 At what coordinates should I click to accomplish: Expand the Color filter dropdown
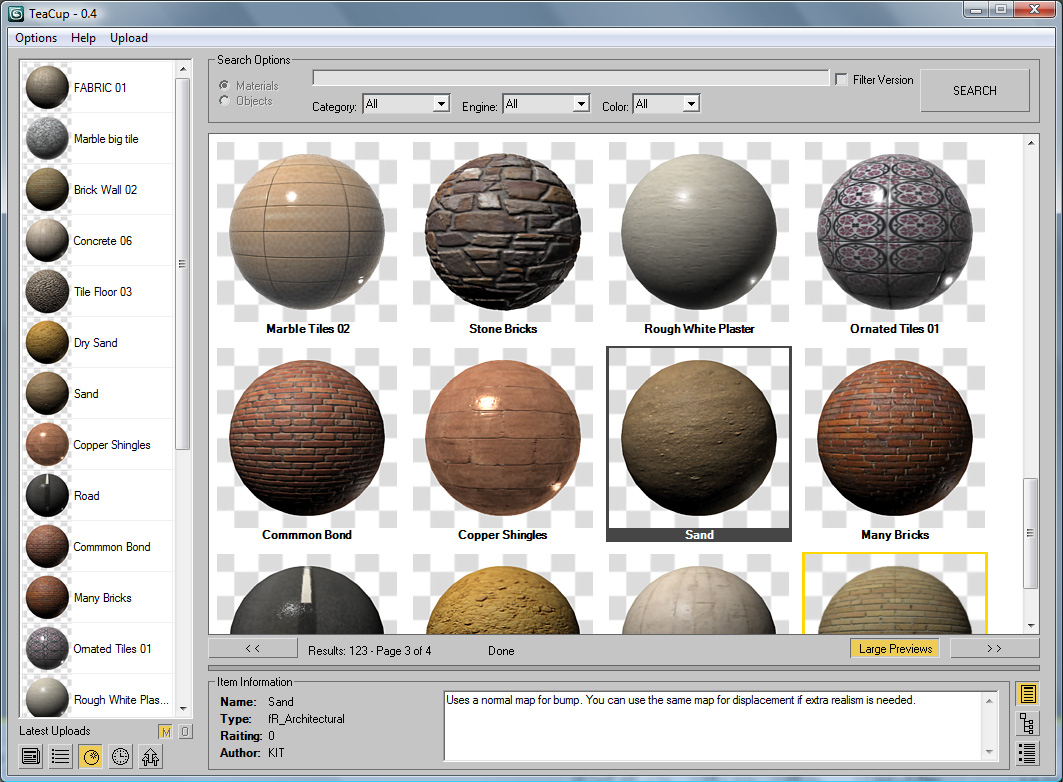tap(666, 104)
